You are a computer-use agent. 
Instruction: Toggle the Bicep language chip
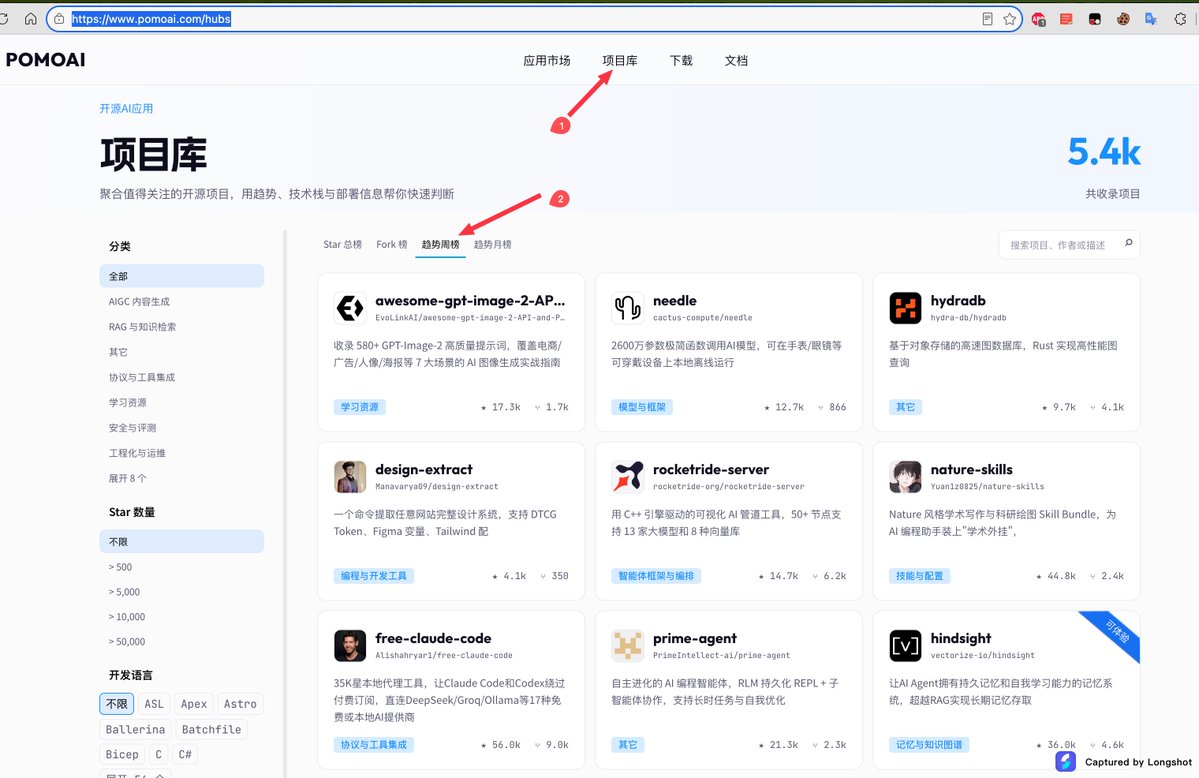(122, 754)
